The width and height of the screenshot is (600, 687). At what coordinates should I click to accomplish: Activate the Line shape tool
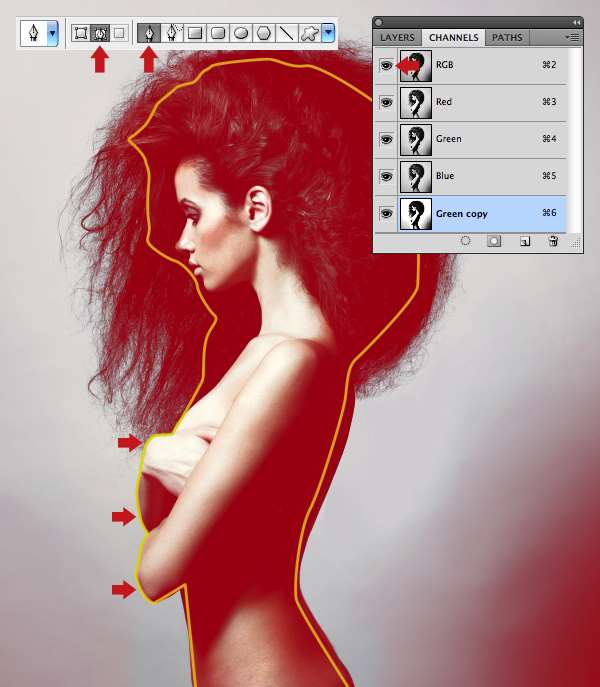287,33
